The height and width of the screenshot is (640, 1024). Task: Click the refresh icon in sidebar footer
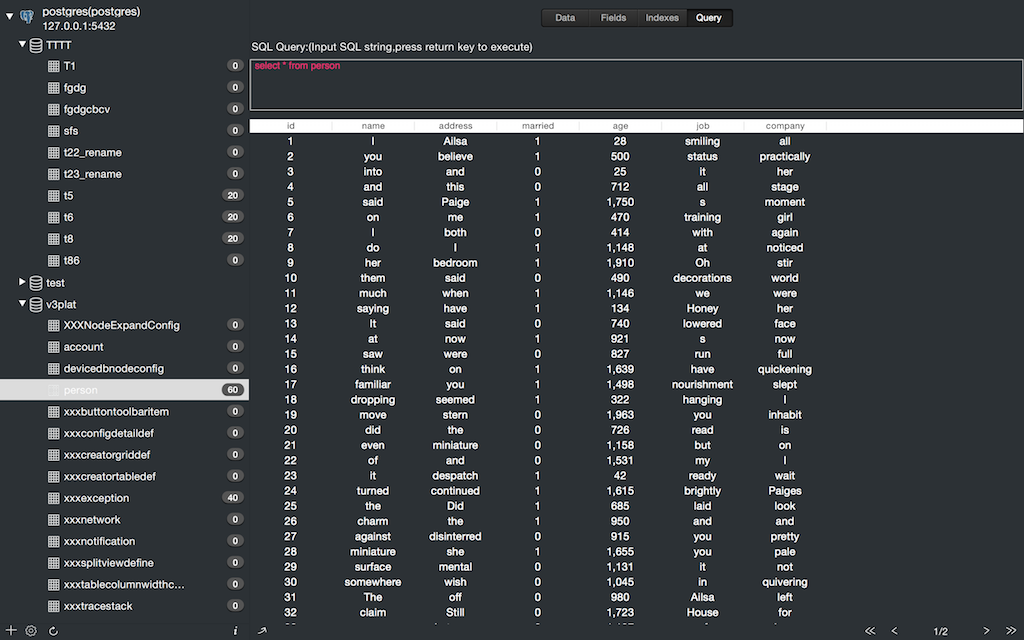(x=53, y=631)
